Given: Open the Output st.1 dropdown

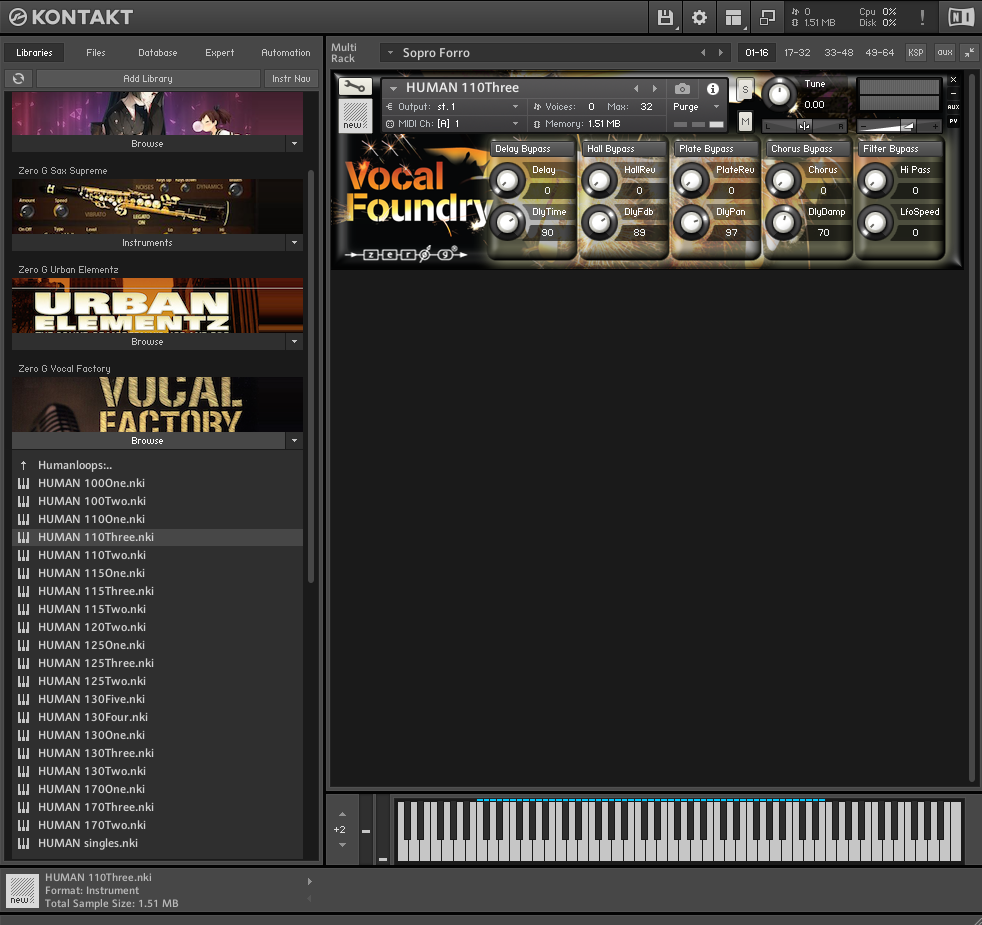Looking at the screenshot, I should pos(515,106).
